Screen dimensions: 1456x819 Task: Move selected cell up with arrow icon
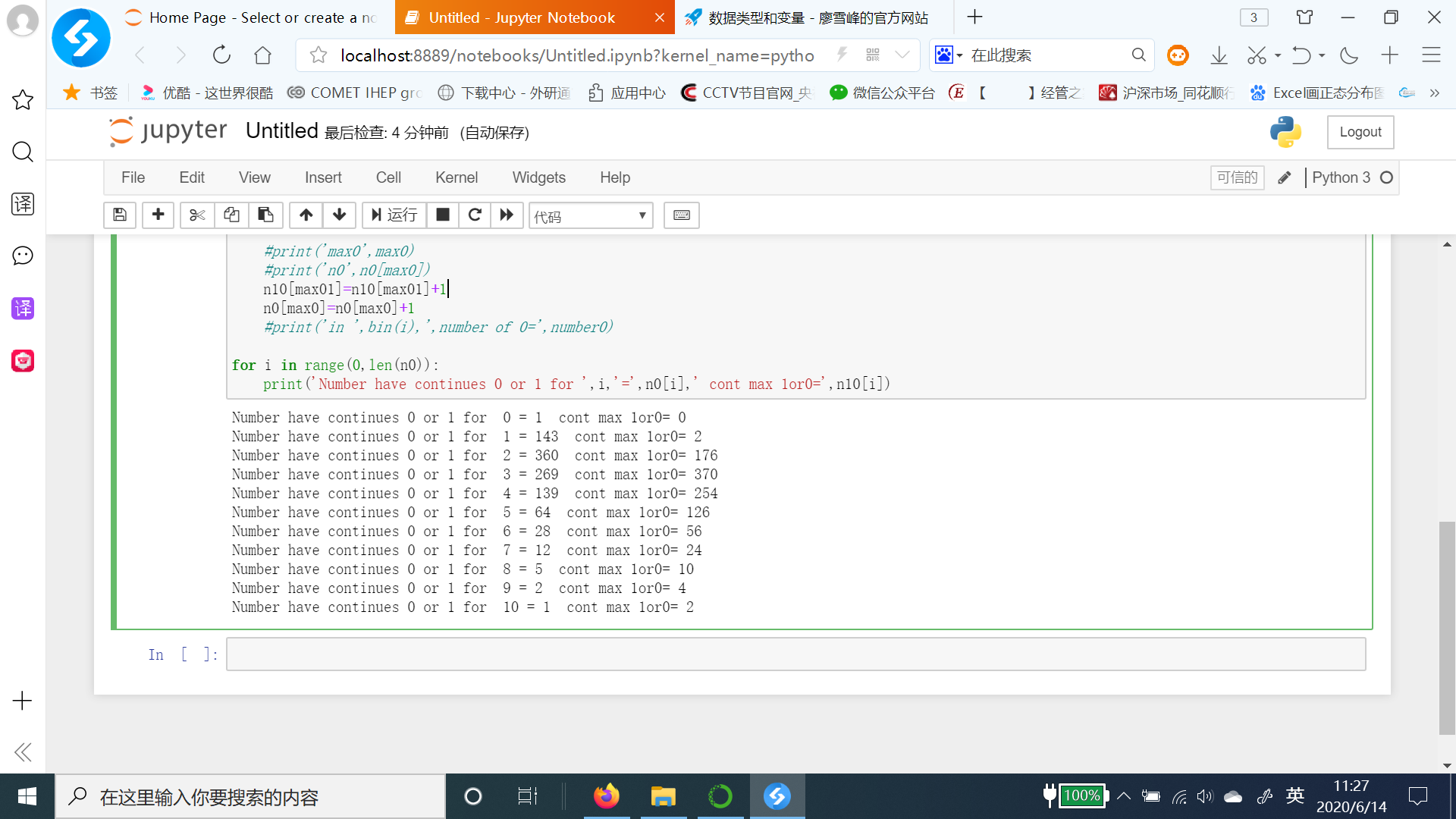(x=306, y=215)
